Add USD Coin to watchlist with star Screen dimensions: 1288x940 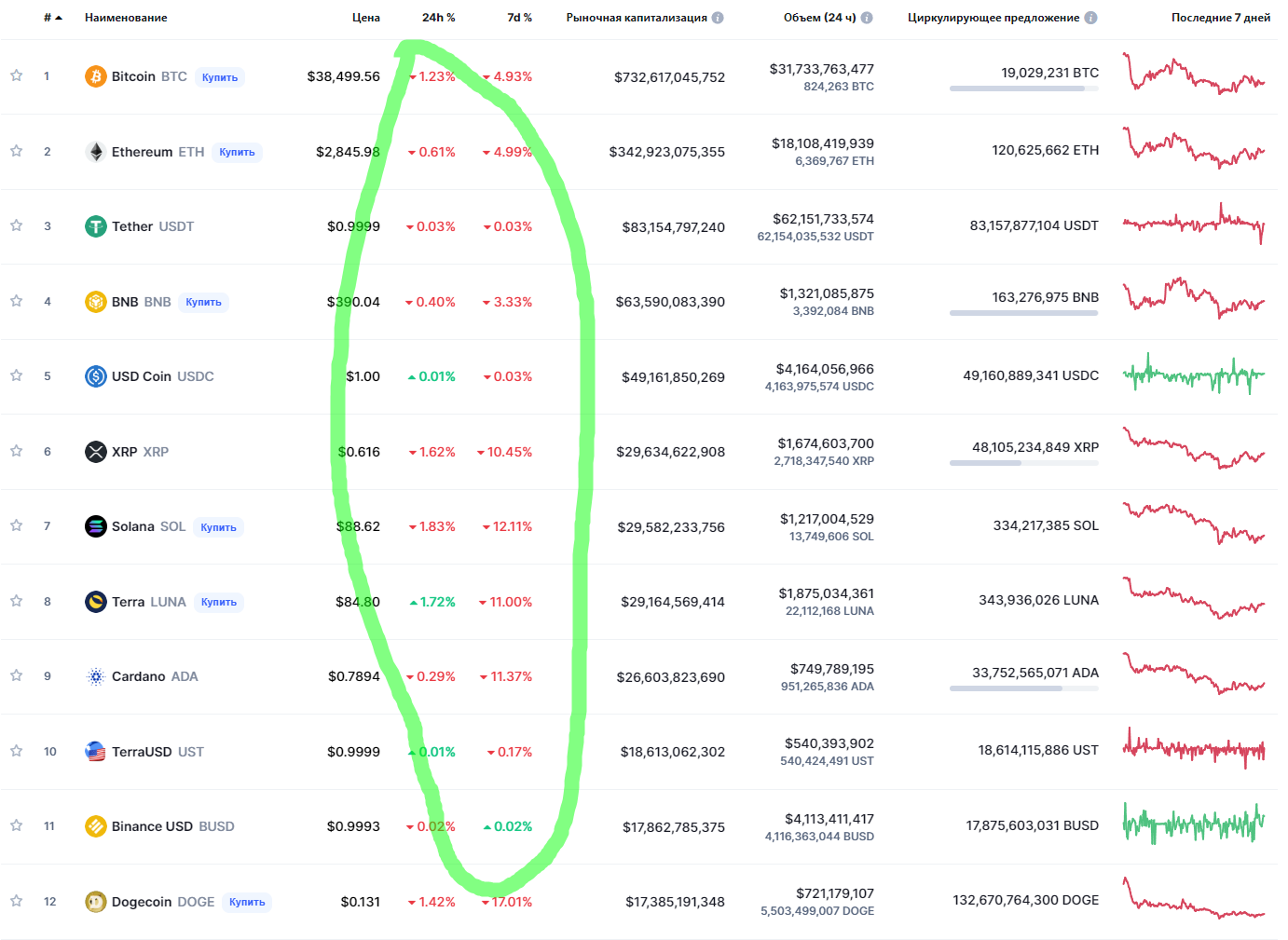pyautogui.click(x=16, y=375)
